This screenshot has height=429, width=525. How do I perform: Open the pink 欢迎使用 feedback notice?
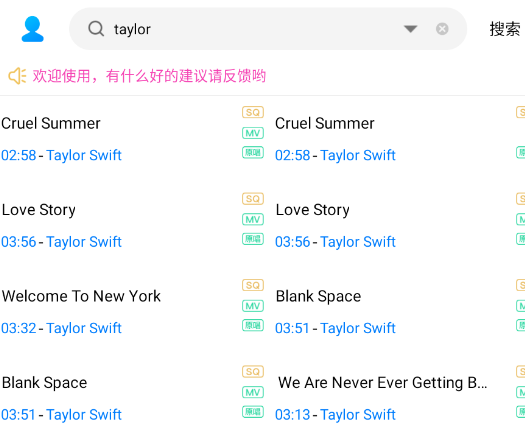click(x=149, y=76)
